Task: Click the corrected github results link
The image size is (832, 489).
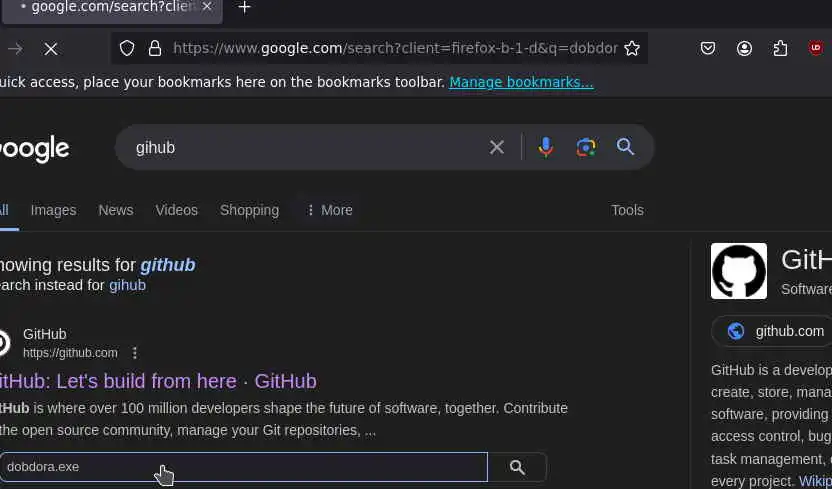Action: 168,265
